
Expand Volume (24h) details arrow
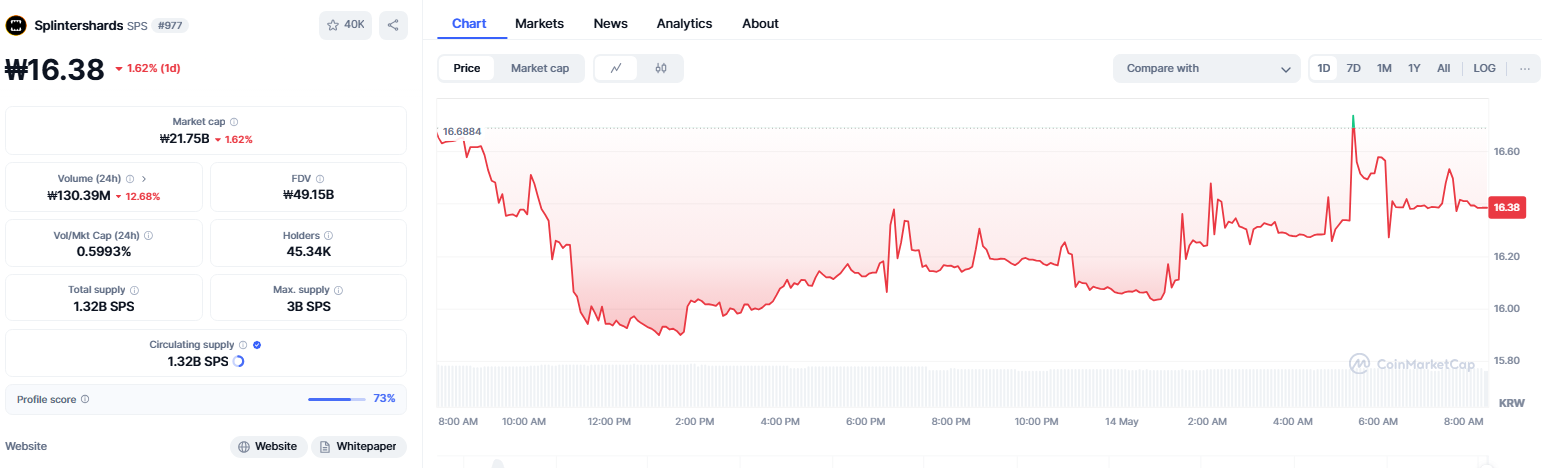(144, 178)
